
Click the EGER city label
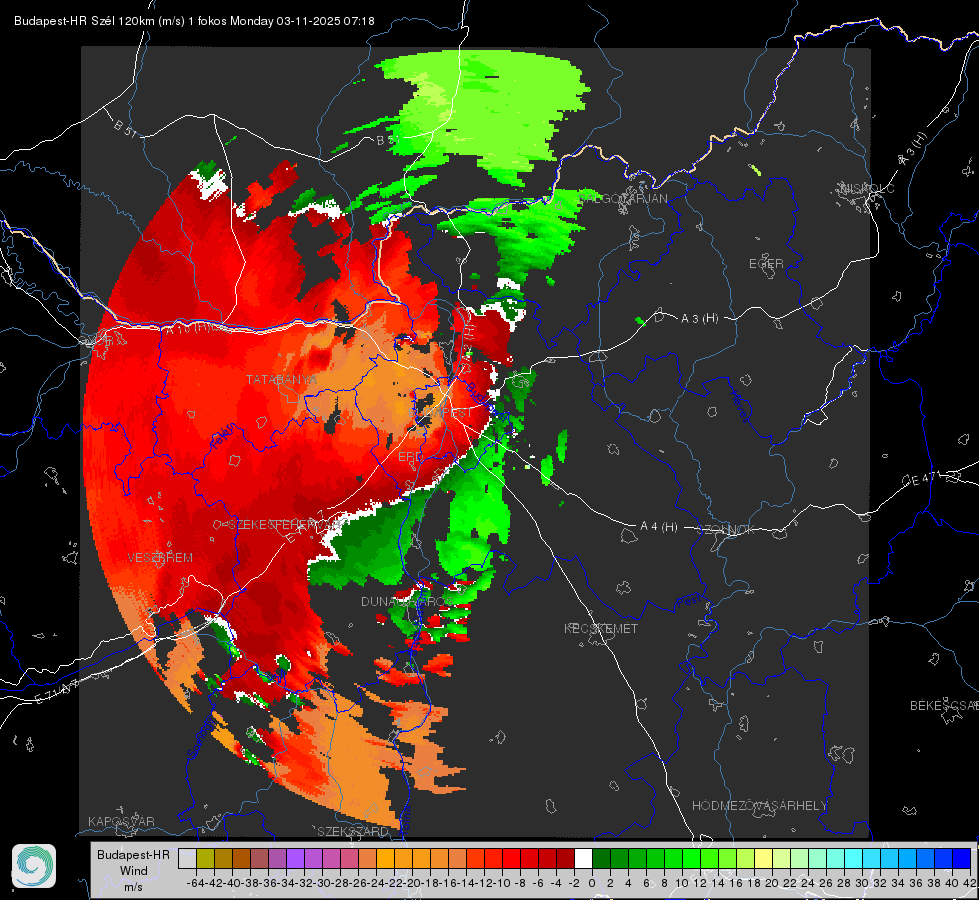tap(766, 264)
